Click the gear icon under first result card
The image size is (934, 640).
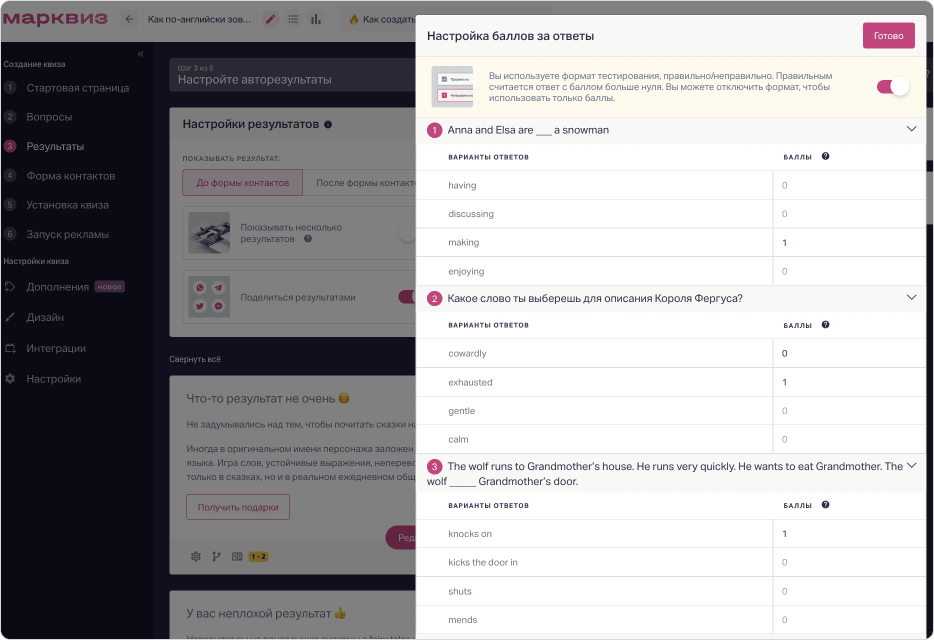click(196, 556)
